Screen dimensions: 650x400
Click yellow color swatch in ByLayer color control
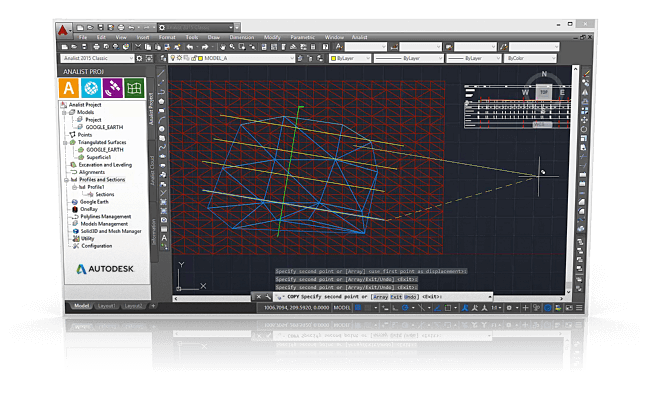333,58
